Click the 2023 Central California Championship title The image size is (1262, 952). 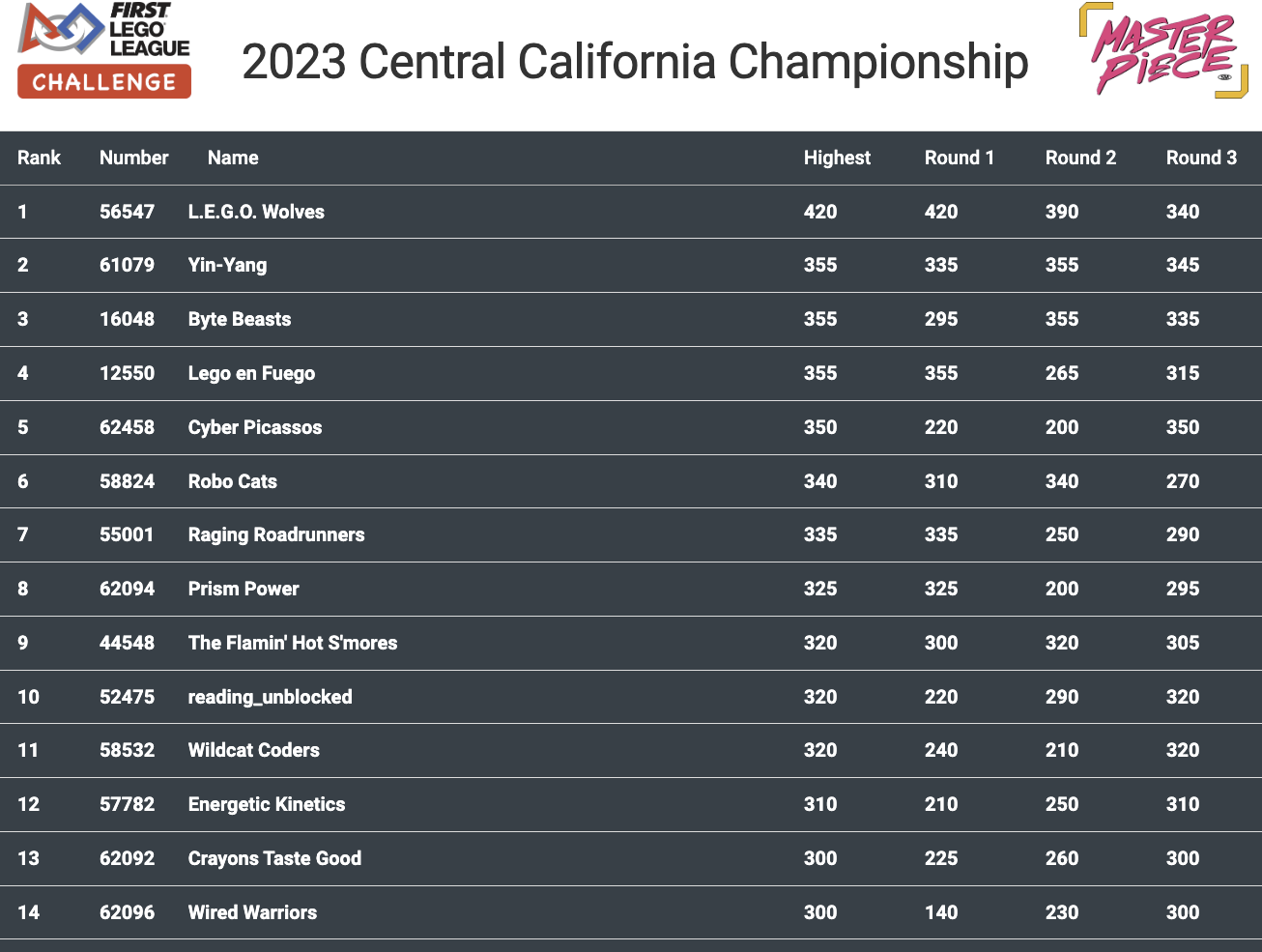[x=635, y=62]
